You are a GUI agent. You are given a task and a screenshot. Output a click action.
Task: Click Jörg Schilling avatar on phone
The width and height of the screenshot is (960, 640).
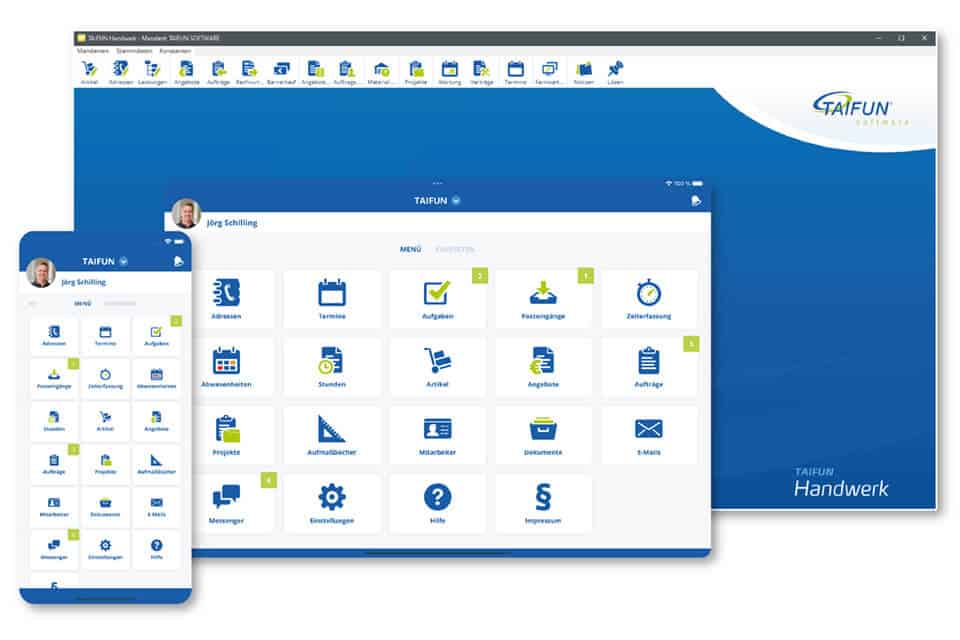click(42, 273)
